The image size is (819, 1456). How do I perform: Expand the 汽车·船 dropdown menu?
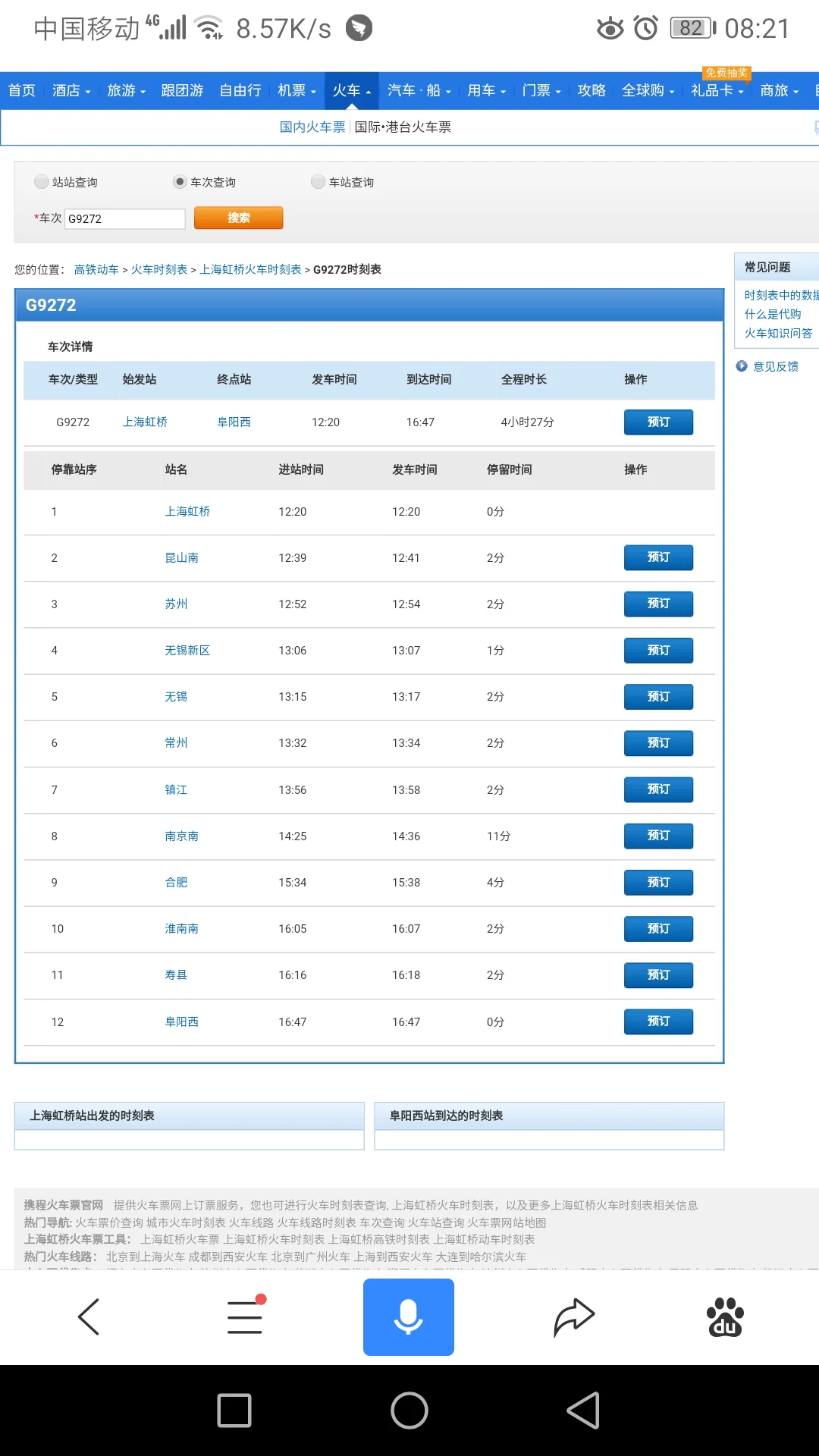click(x=419, y=90)
